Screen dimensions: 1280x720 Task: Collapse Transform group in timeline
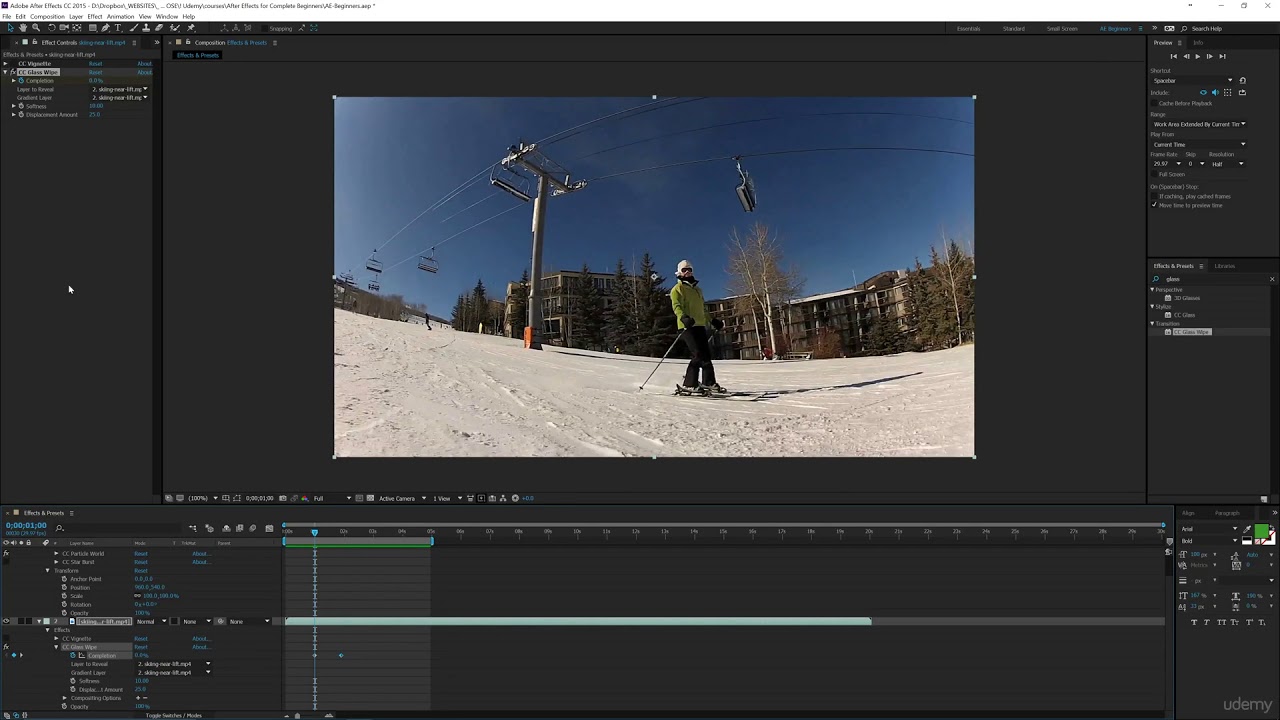coord(47,570)
